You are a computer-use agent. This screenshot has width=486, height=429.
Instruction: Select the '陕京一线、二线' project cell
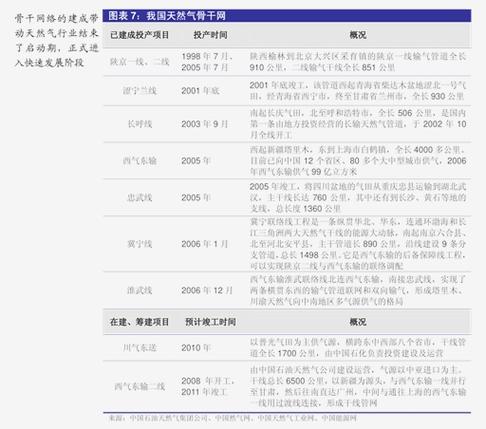pos(140,62)
